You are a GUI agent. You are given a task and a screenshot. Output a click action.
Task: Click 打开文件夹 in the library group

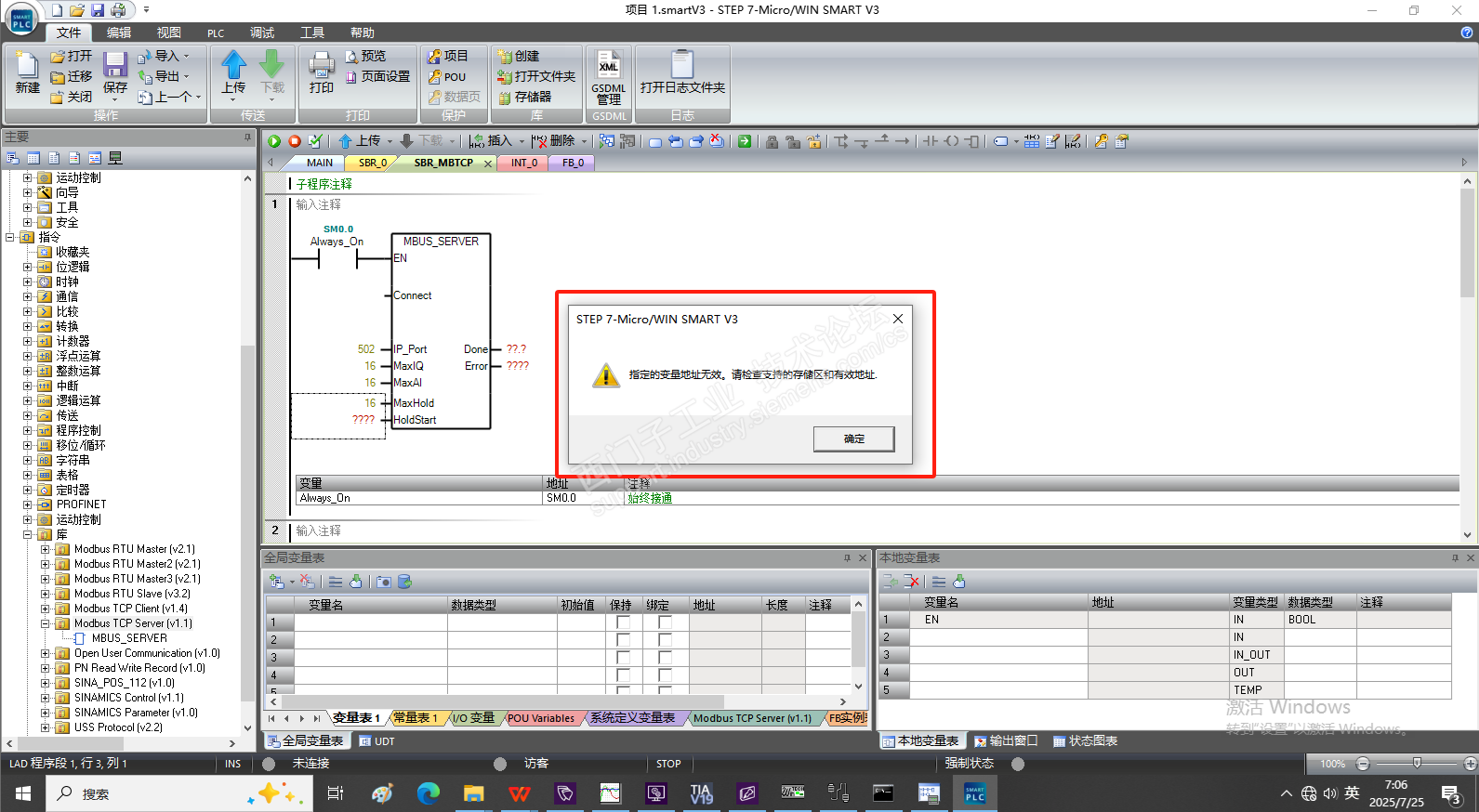[536, 76]
